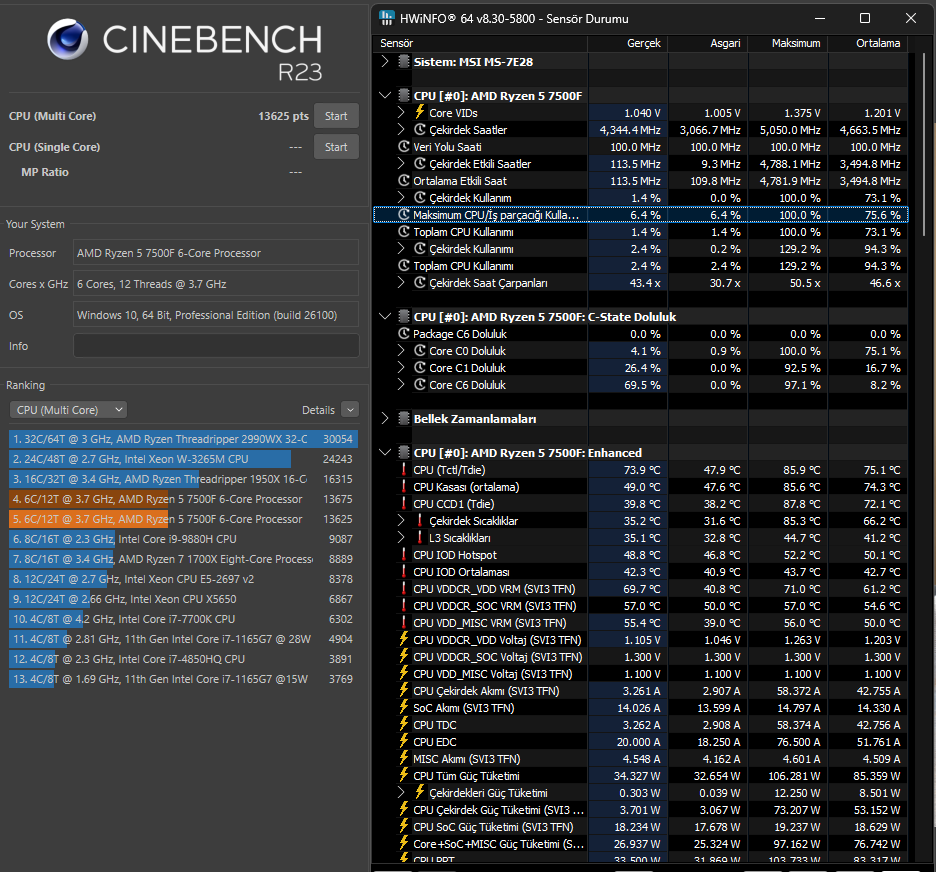The width and height of the screenshot is (936, 872).
Task: Click clock icon of Toplam CPU Kullanımı 1.4 % row
Action: coord(404,232)
